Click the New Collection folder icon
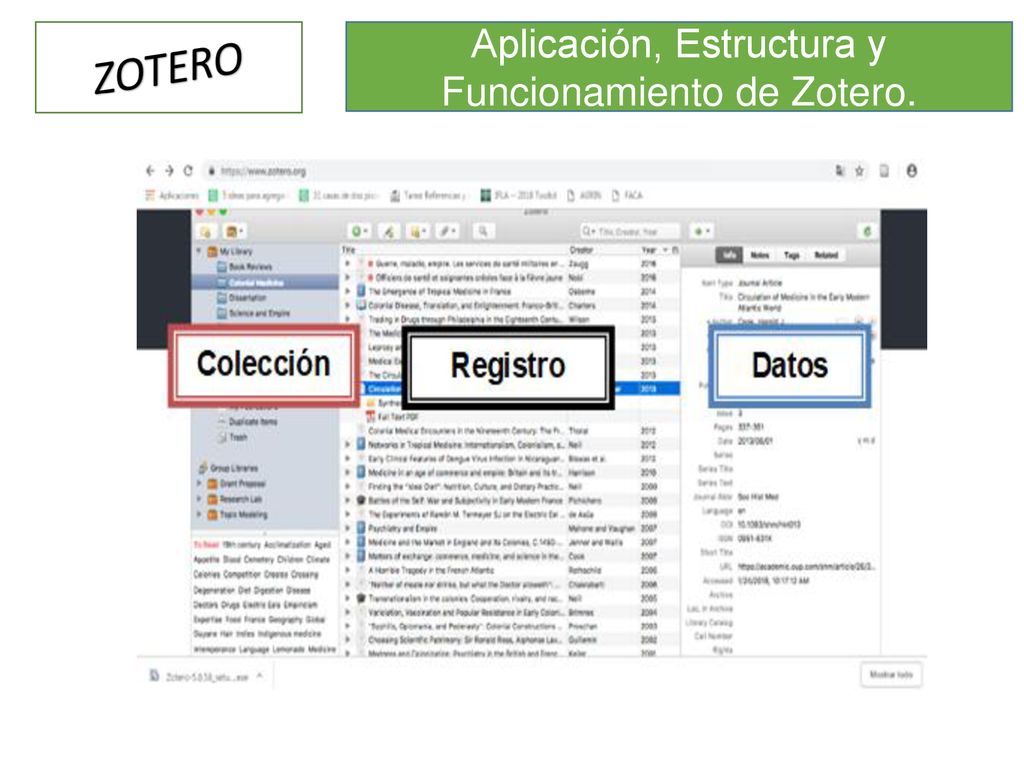 pos(206,232)
